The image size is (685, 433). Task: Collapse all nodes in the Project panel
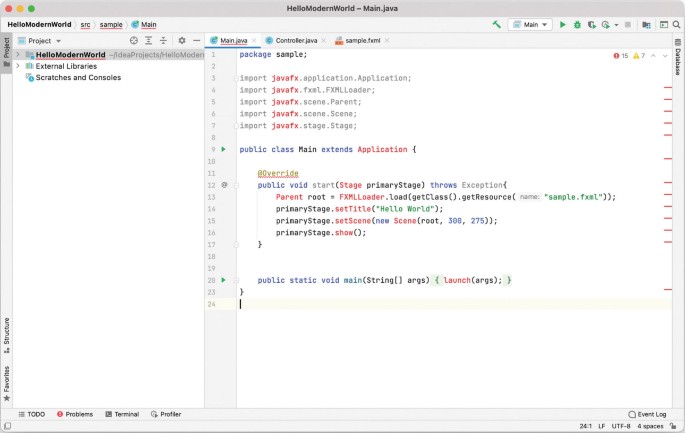163,41
